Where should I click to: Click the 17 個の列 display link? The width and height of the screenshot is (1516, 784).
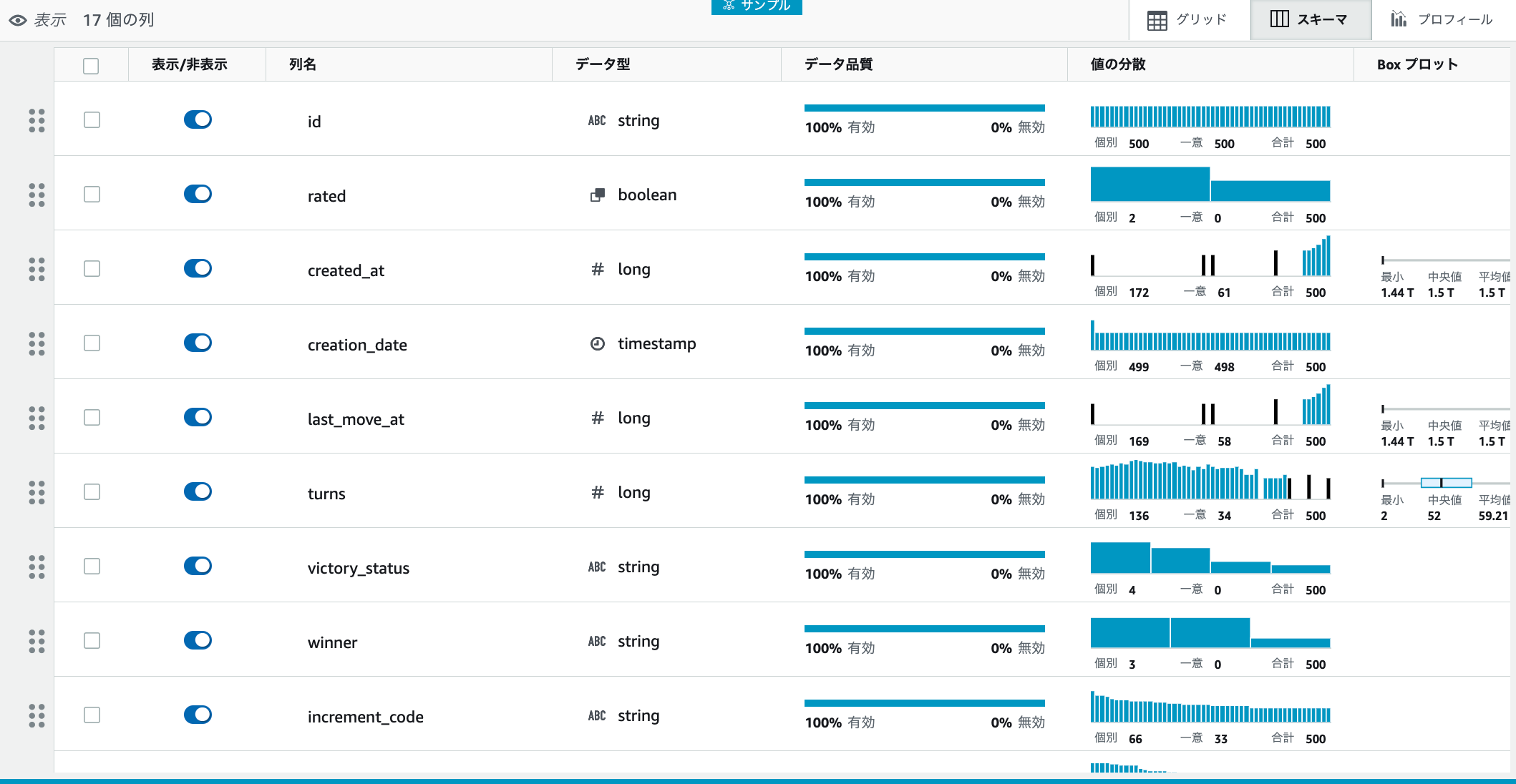[118, 20]
